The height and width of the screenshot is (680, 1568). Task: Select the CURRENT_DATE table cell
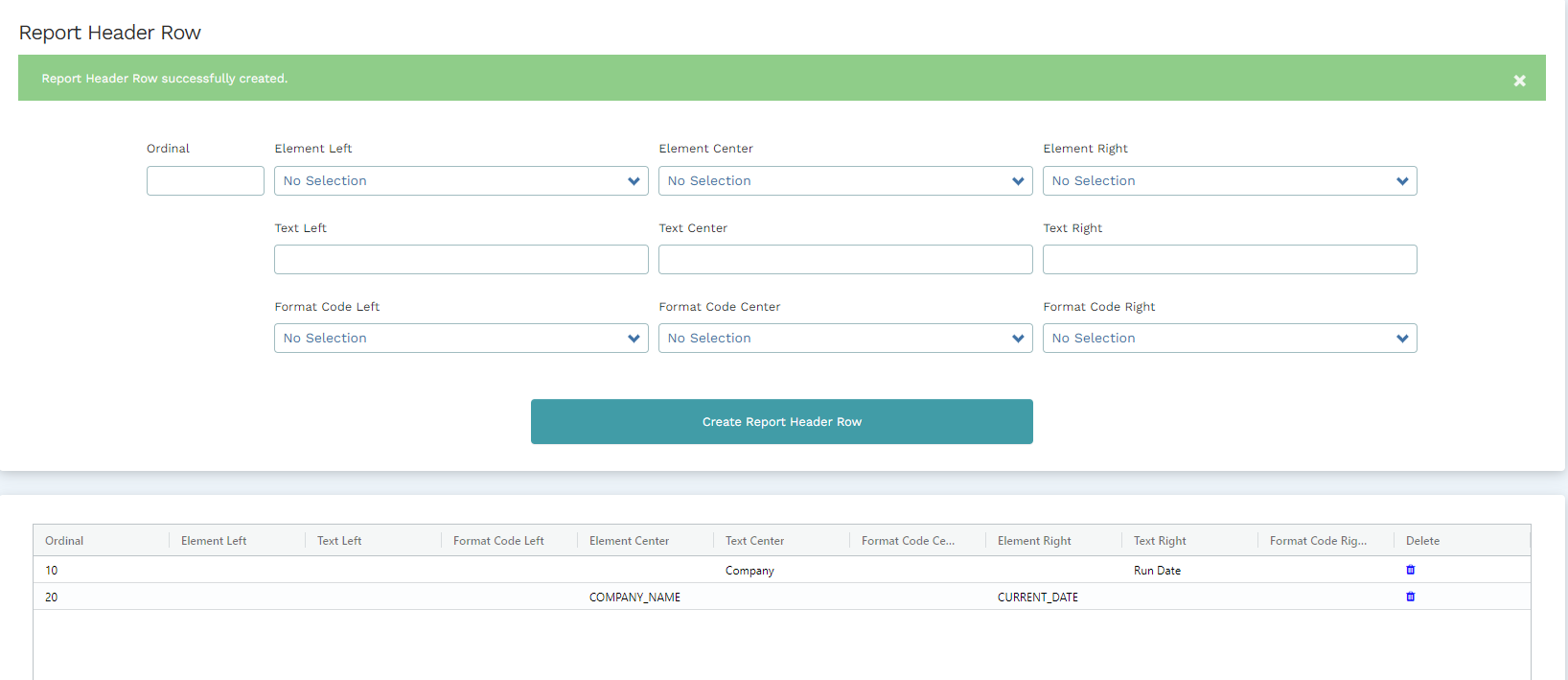click(x=1038, y=598)
